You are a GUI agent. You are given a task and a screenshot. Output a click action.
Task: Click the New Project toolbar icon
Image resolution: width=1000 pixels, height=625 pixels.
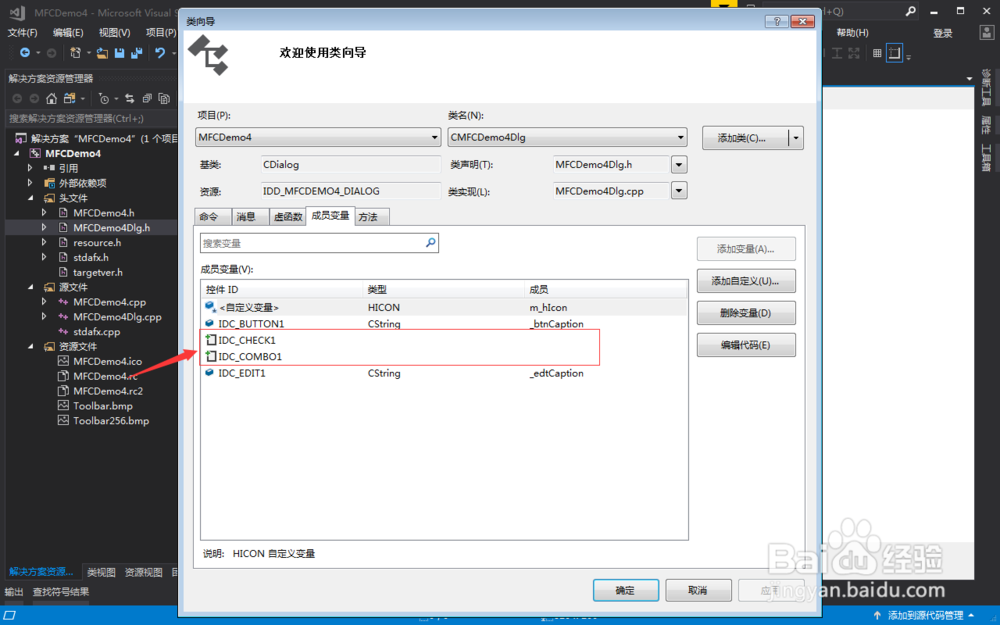tap(75, 53)
